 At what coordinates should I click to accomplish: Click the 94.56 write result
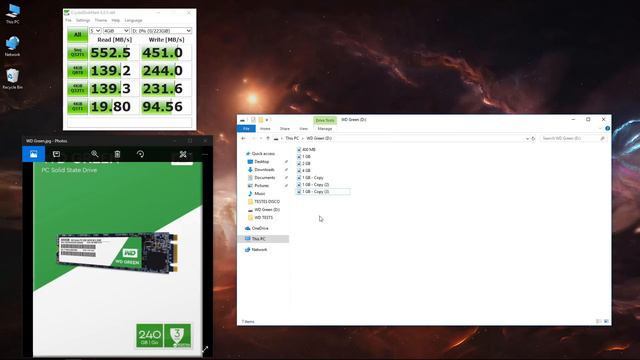point(166,107)
